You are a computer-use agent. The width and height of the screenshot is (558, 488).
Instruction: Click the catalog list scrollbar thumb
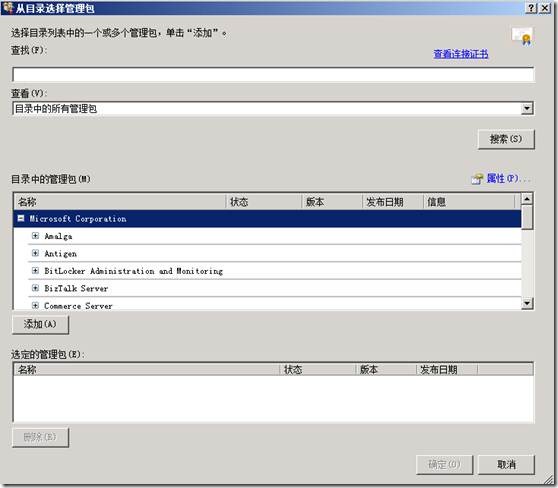click(x=527, y=217)
